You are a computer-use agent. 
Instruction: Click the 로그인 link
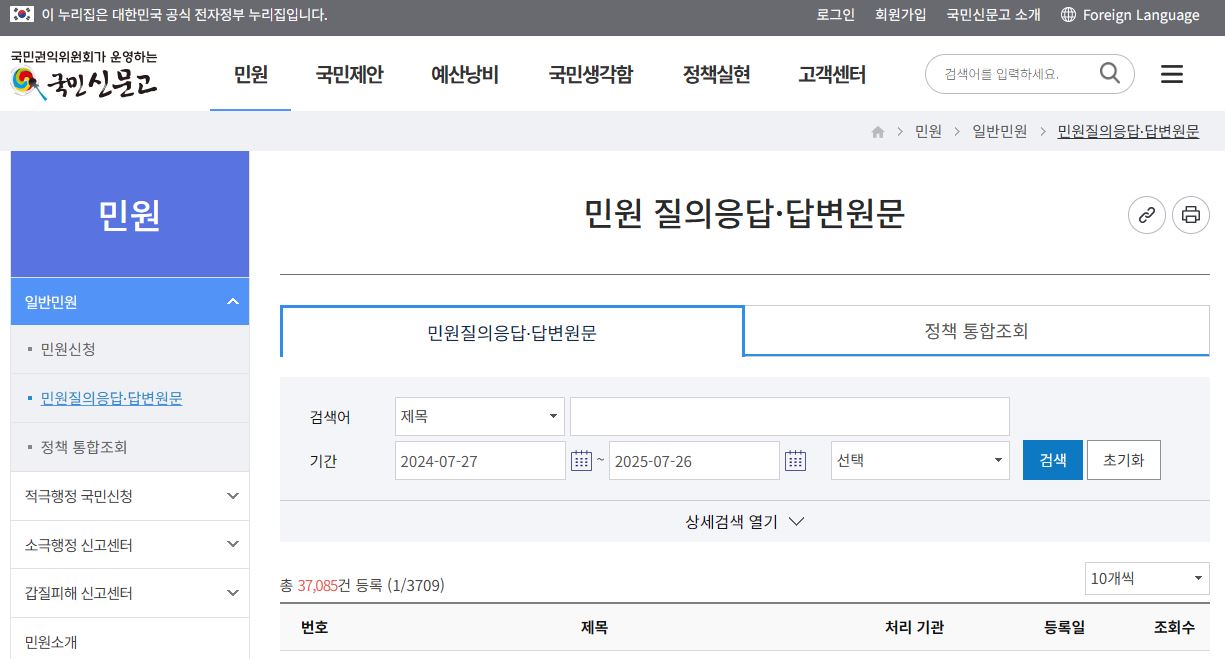(834, 15)
